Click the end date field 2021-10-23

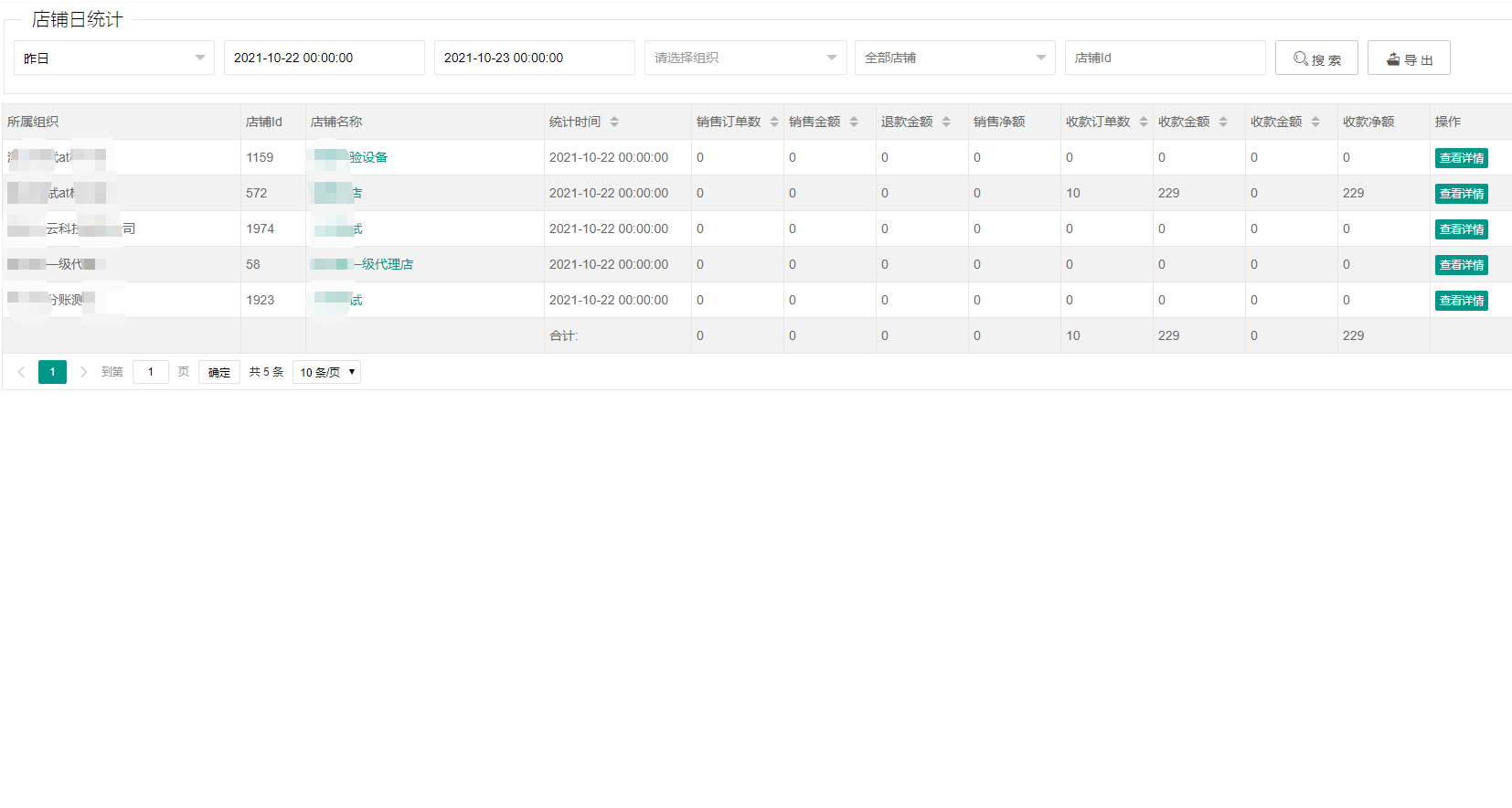tap(534, 58)
